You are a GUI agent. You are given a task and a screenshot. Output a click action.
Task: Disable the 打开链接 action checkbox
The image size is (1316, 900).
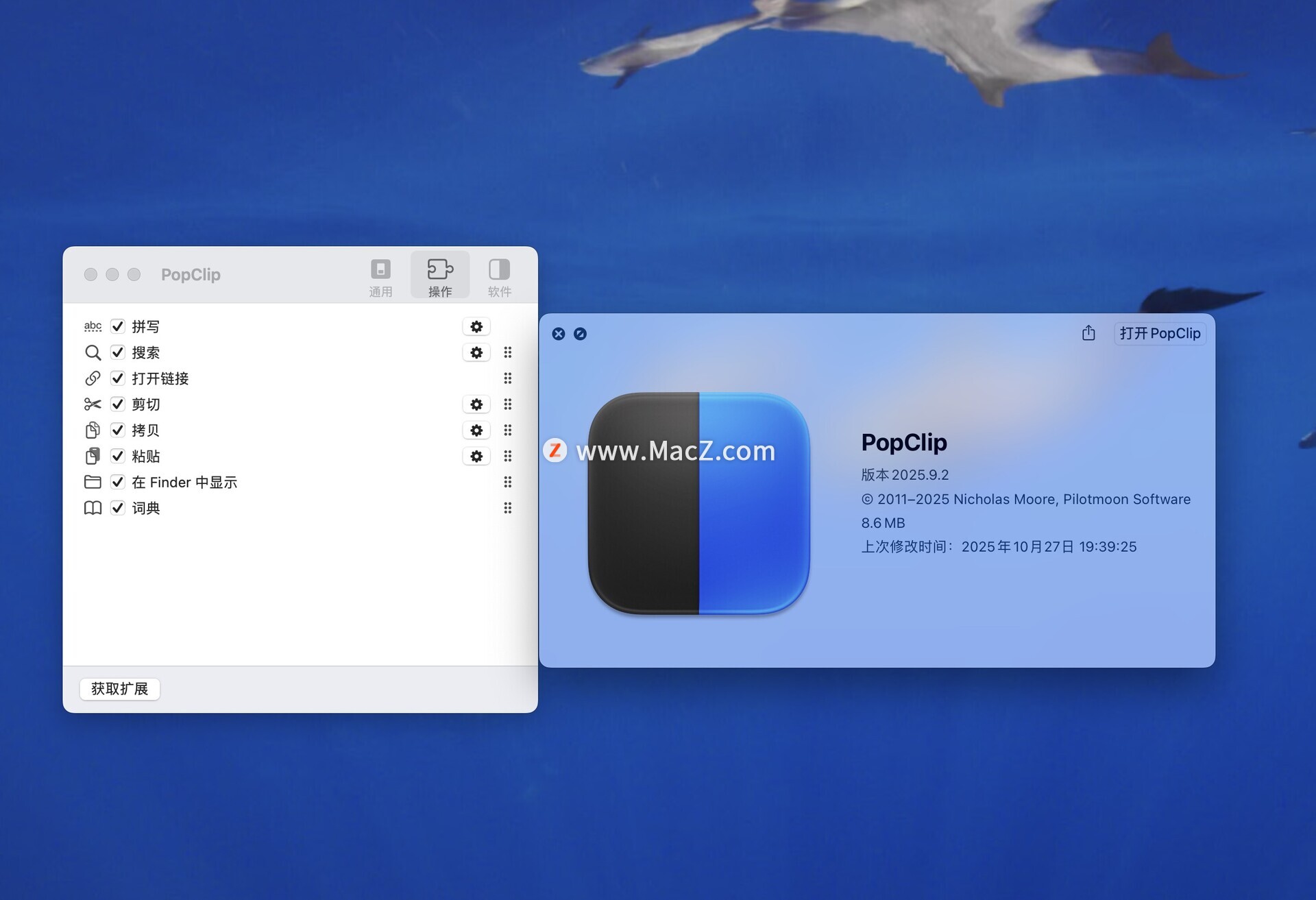pyautogui.click(x=118, y=378)
